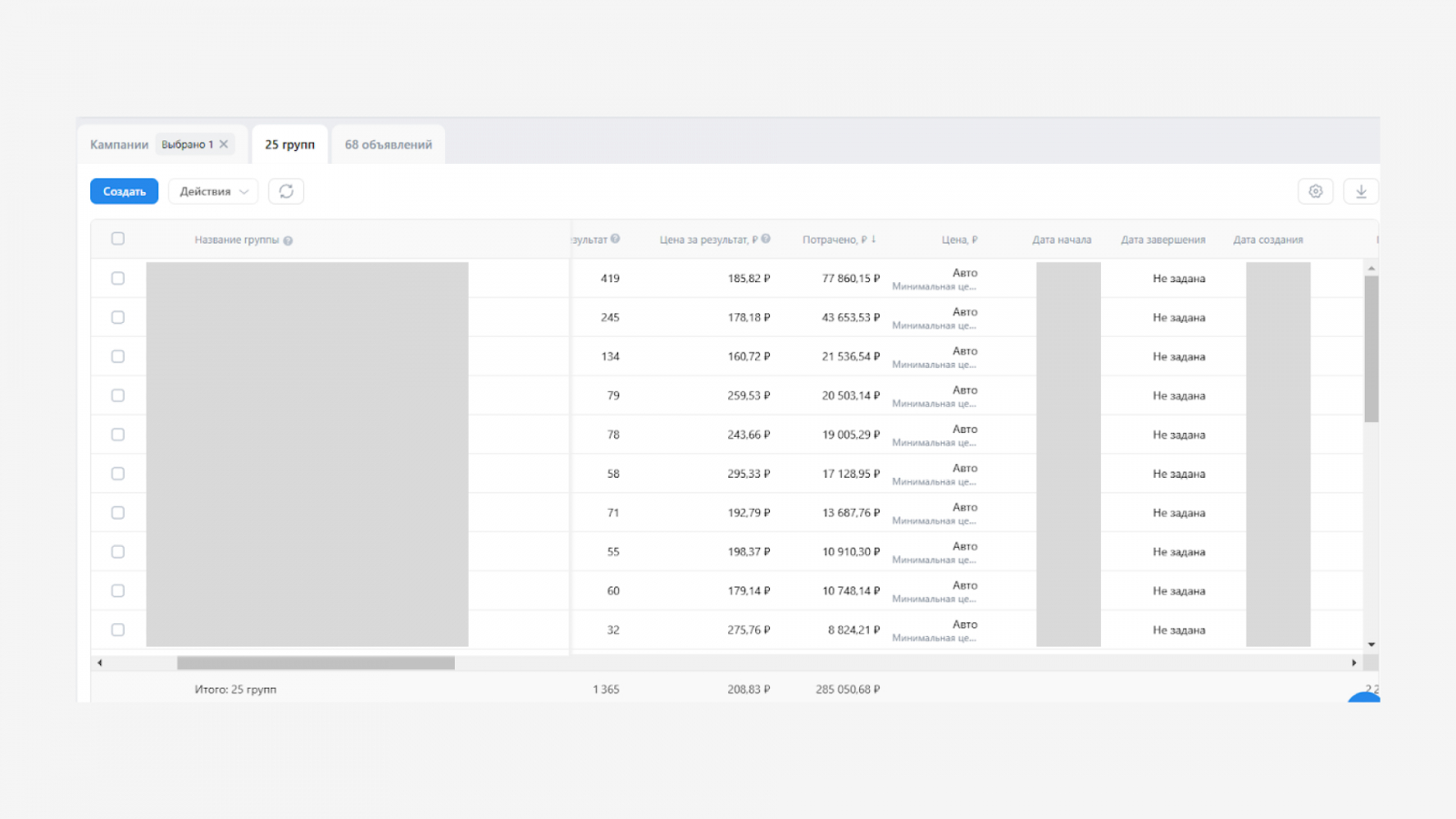
Task: Click the spent value 13 687,76 ₽
Action: click(851, 513)
